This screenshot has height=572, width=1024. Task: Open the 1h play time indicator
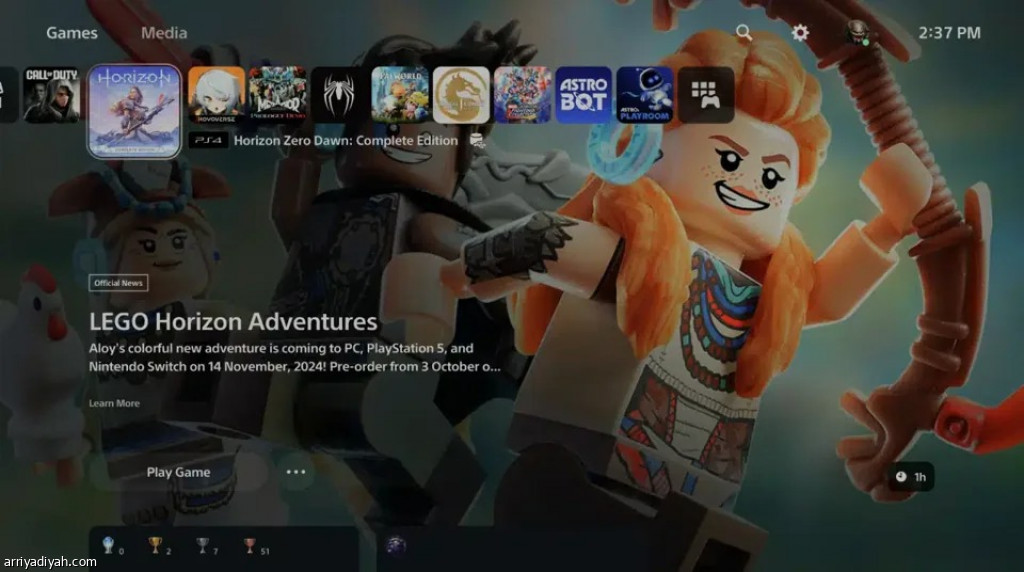[x=911, y=477]
